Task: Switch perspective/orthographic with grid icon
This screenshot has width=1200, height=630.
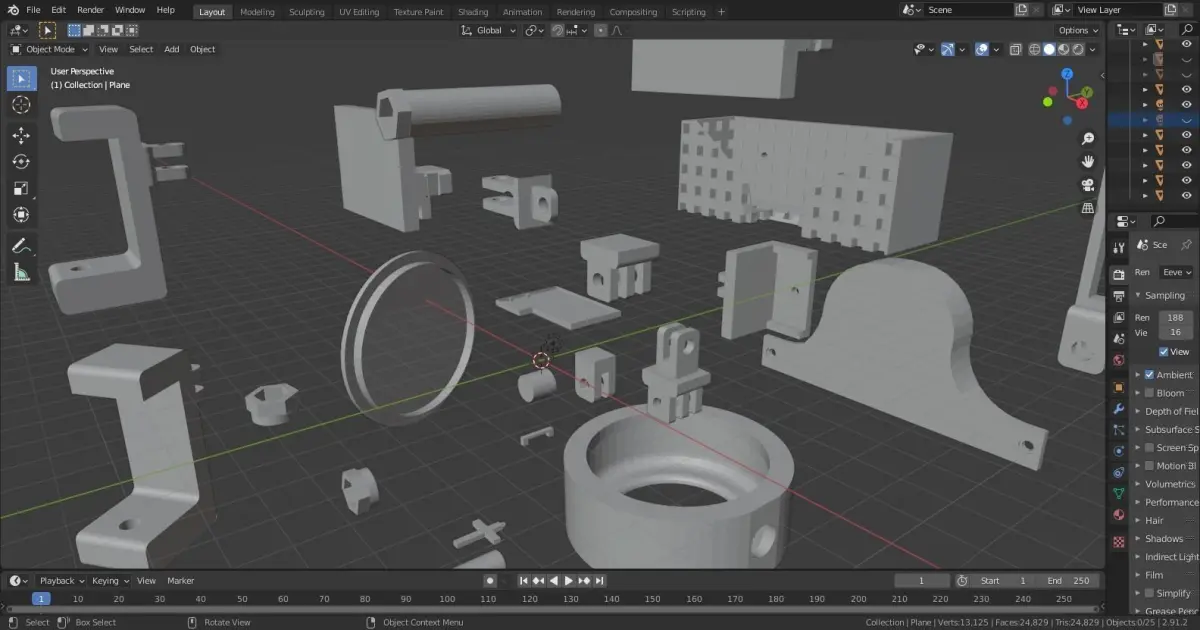Action: (x=1088, y=208)
